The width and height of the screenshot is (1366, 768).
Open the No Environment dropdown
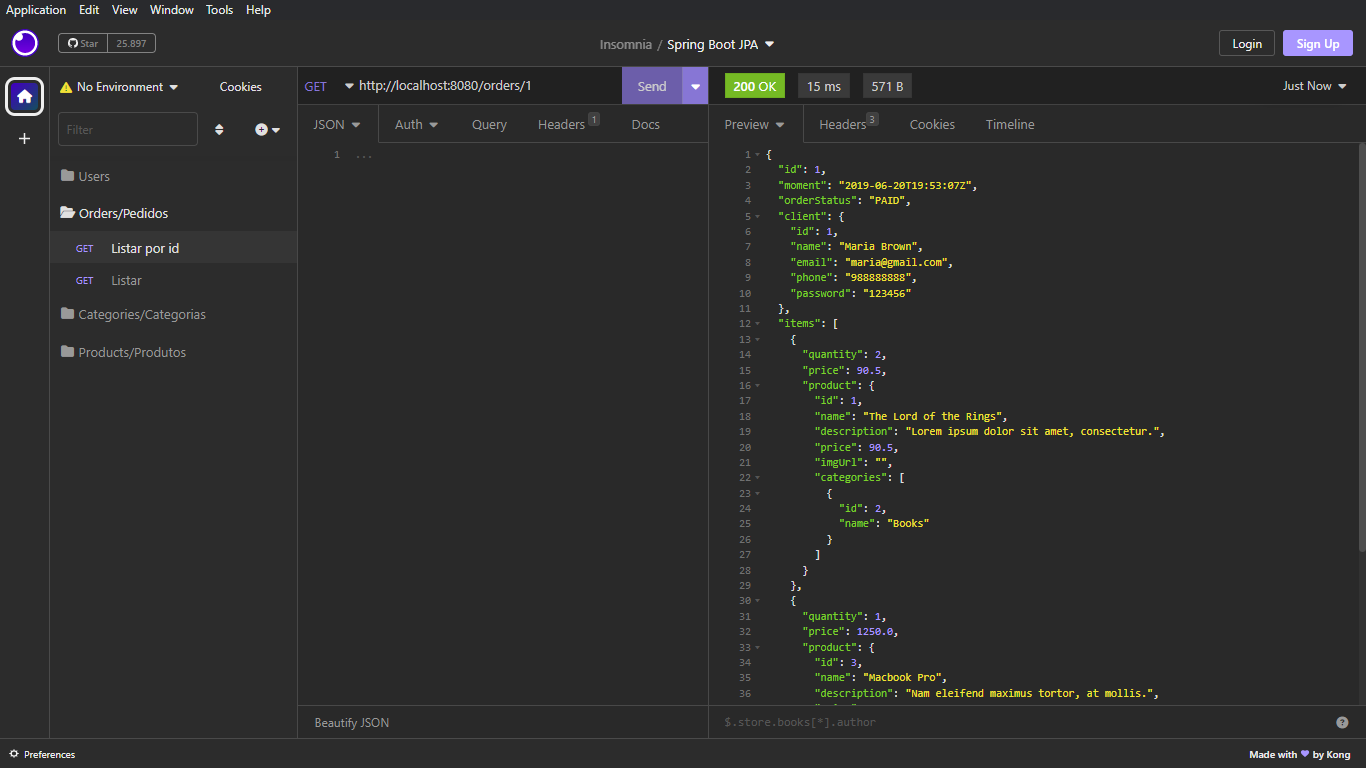pos(119,87)
